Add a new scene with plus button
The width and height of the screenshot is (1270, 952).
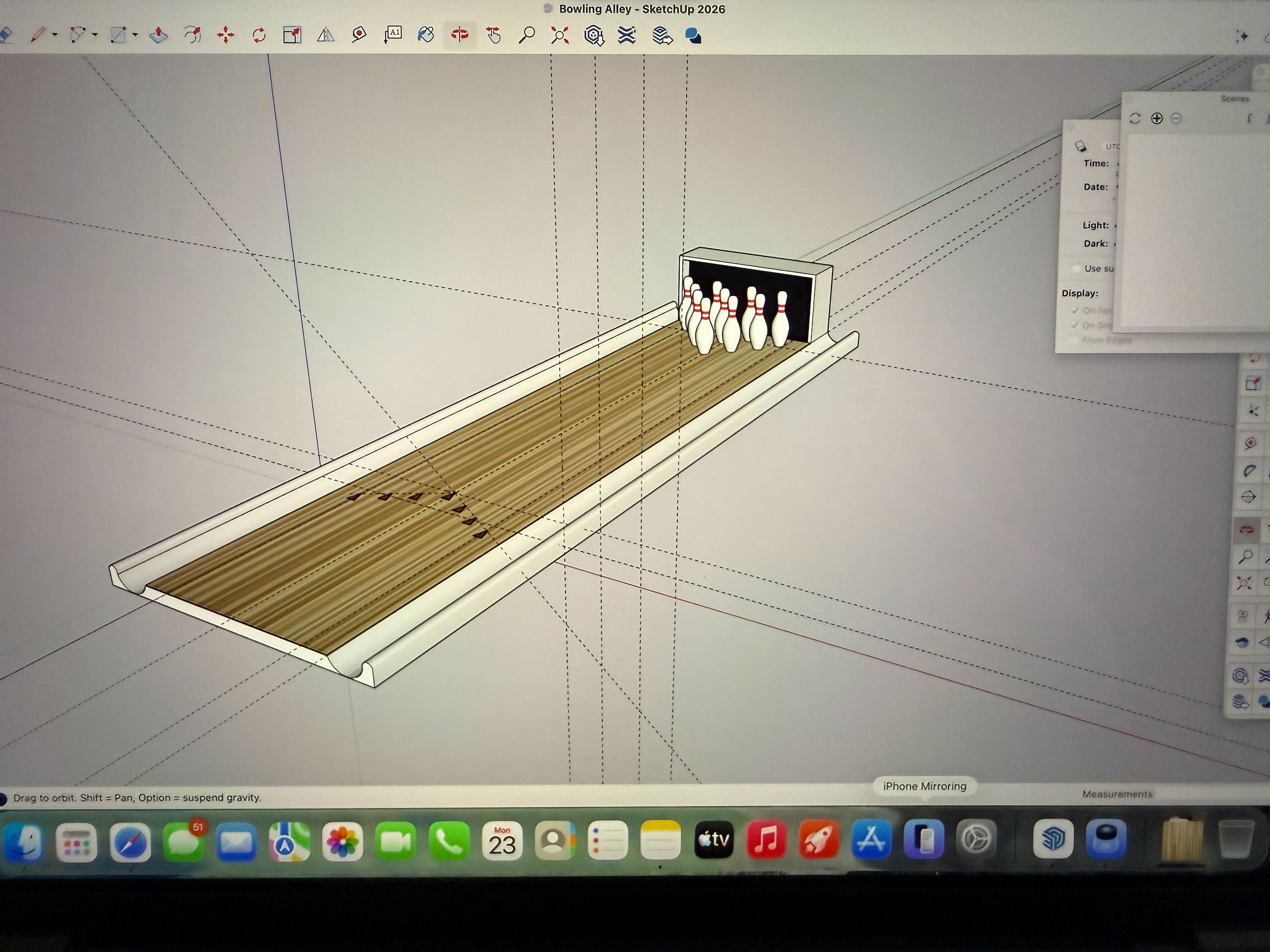coord(1156,118)
